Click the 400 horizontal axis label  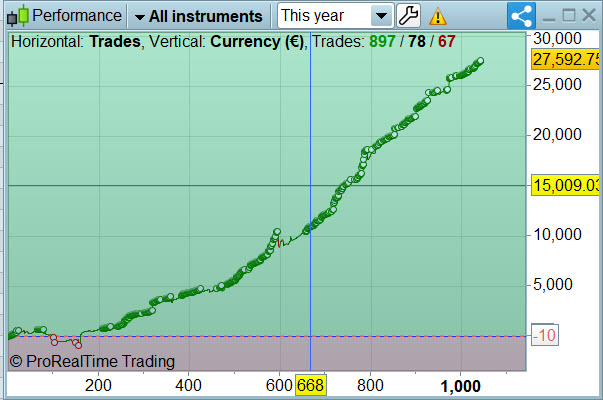click(x=188, y=385)
